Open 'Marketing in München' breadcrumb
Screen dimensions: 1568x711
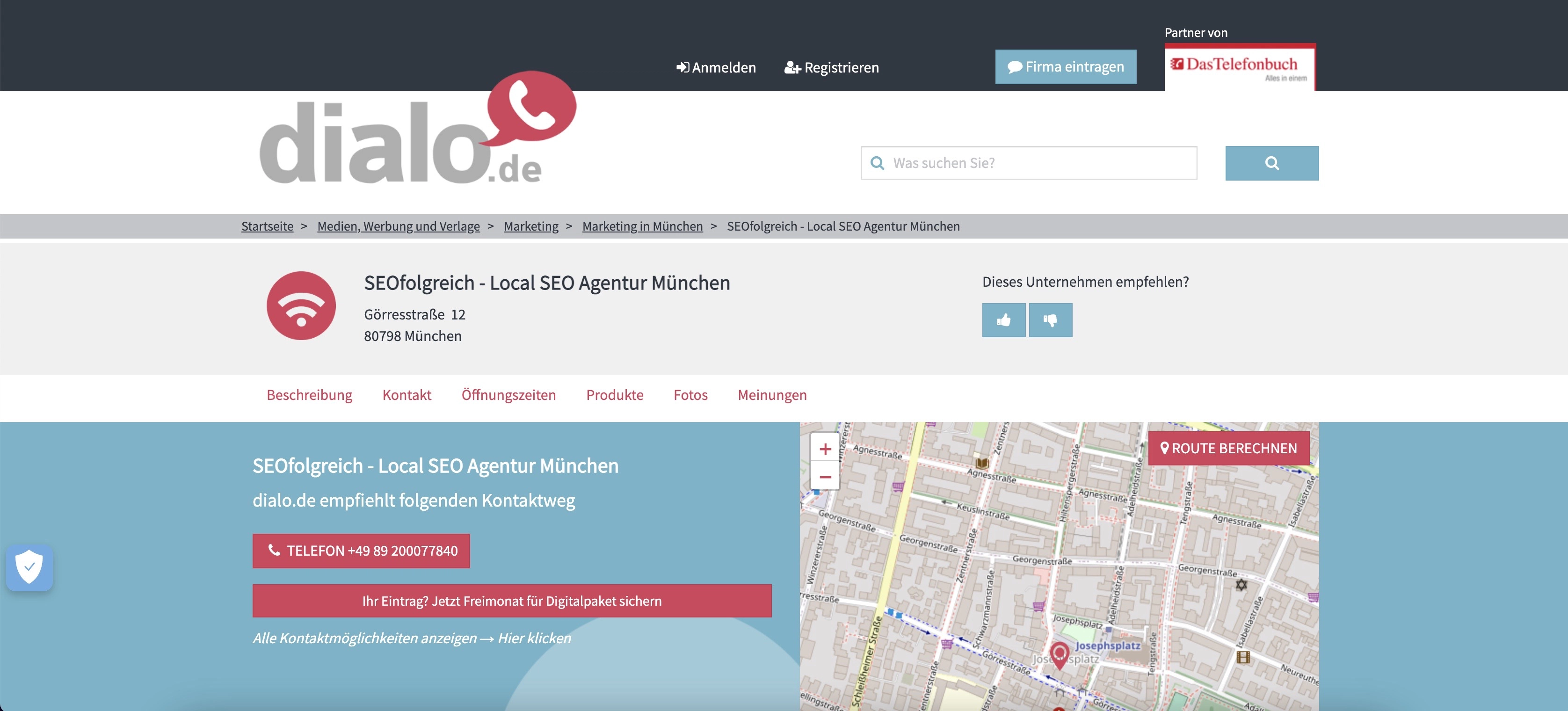[x=642, y=226]
